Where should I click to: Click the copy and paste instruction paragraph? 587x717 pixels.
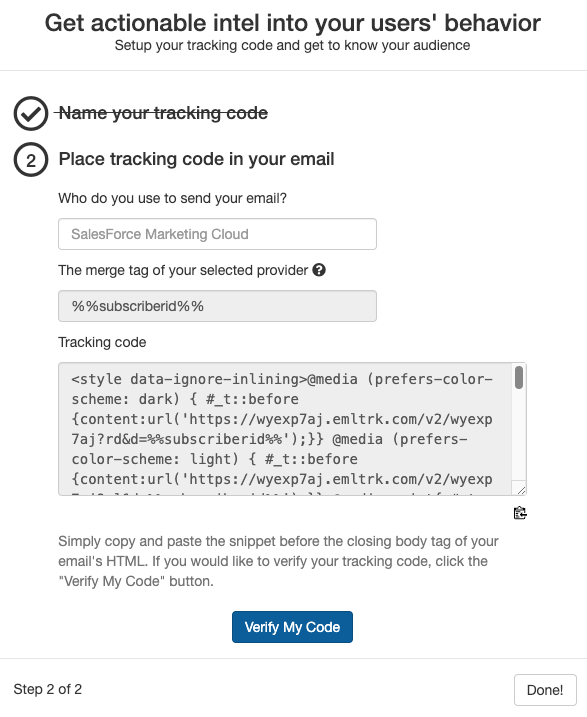[278, 561]
